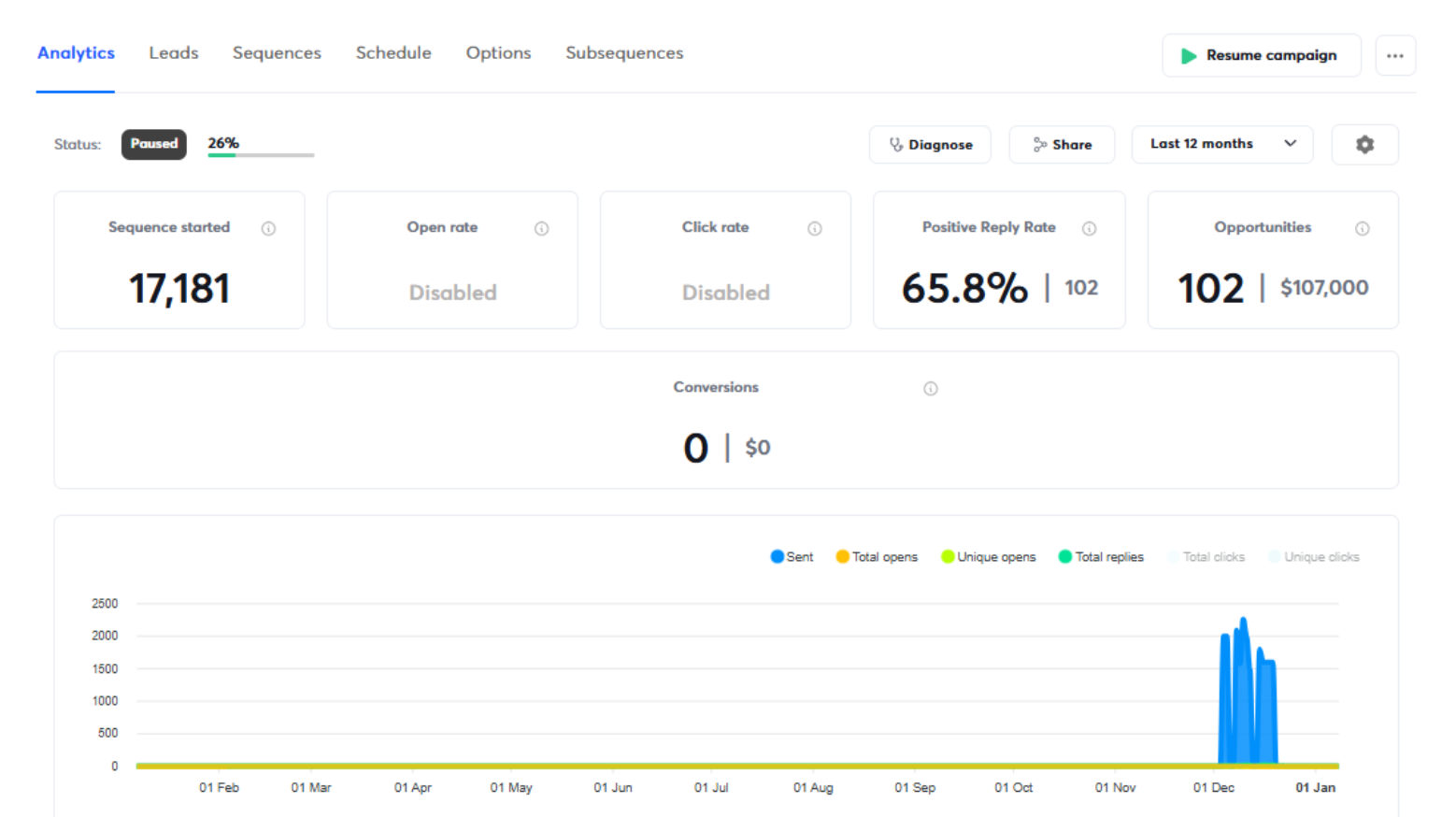The image size is (1456, 817).
Task: Click the Paused status badge
Action: [153, 144]
